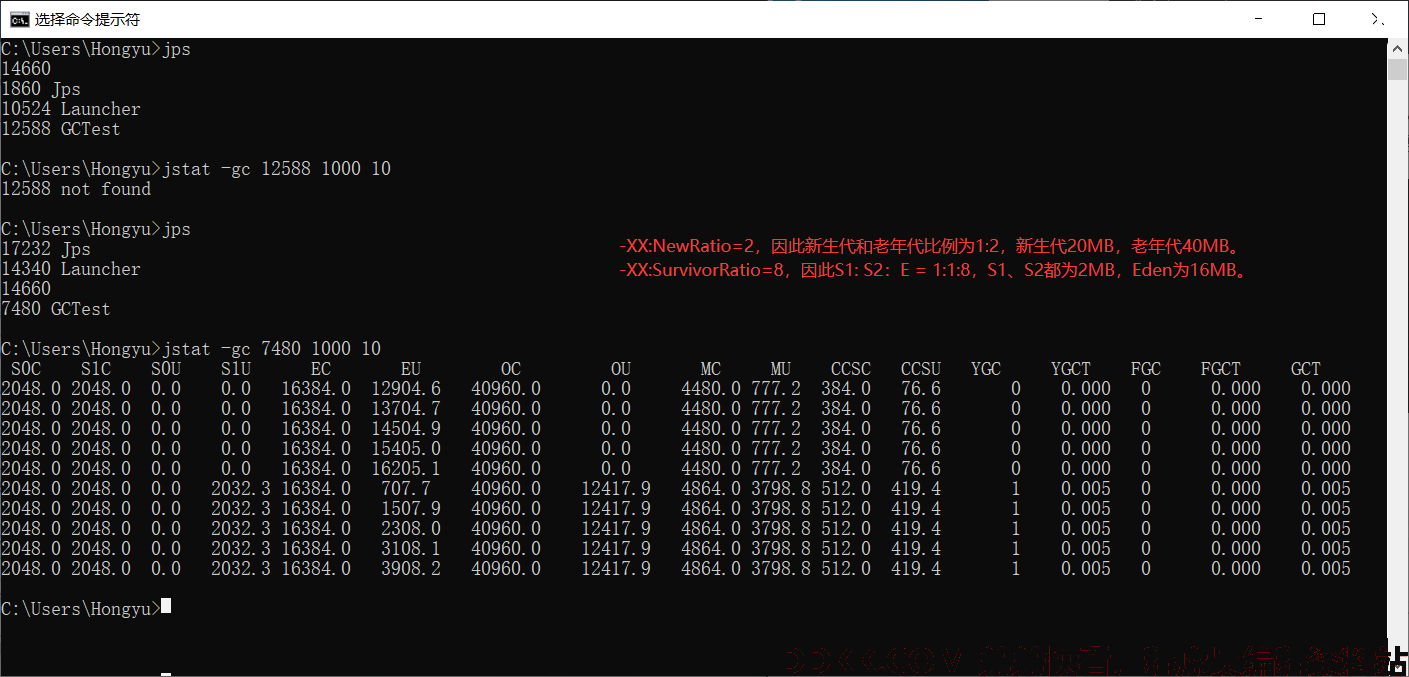Click the "12588 not found" output line
1409x677 pixels.
coord(76,189)
